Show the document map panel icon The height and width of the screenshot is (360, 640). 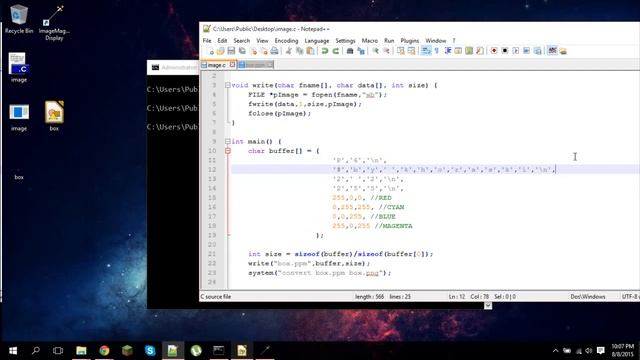(x=469, y=51)
